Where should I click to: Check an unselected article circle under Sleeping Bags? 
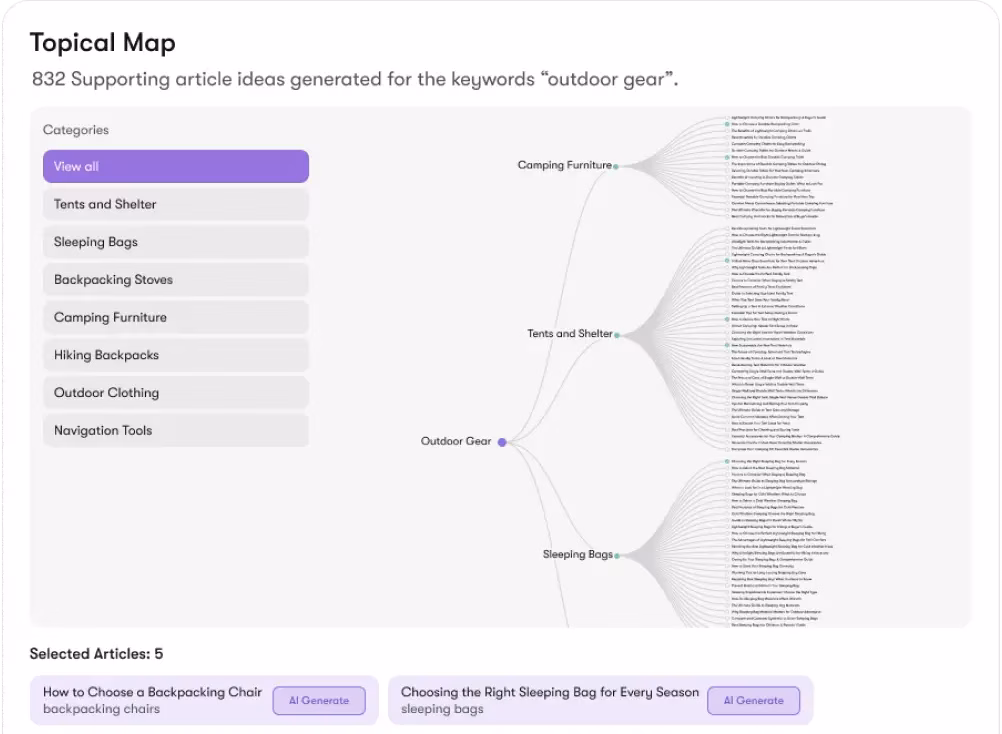coord(726,468)
